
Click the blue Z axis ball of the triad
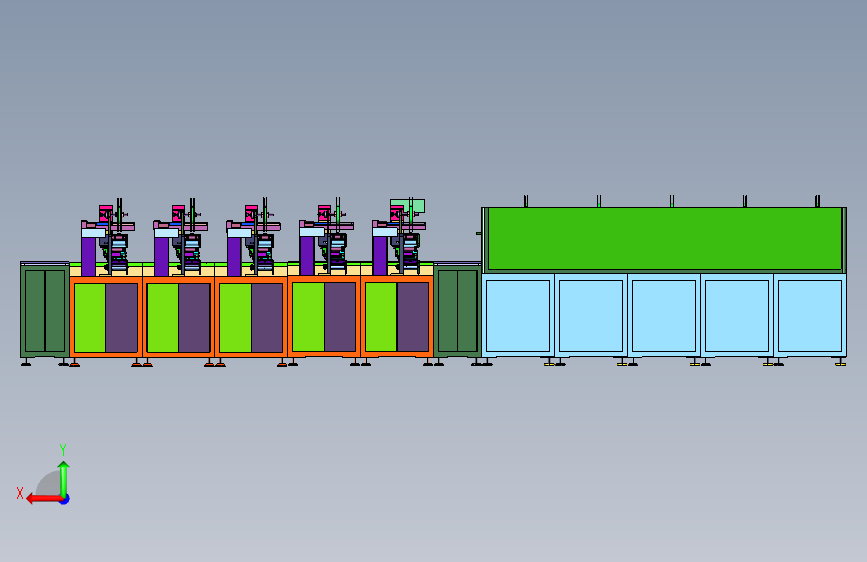[x=65, y=499]
